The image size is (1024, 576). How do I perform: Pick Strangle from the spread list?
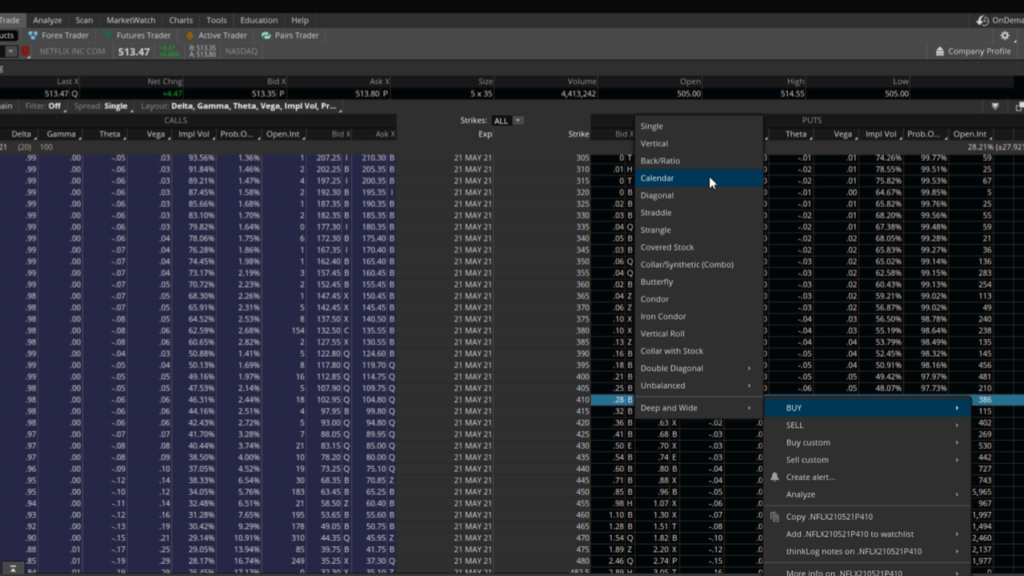pos(698,230)
